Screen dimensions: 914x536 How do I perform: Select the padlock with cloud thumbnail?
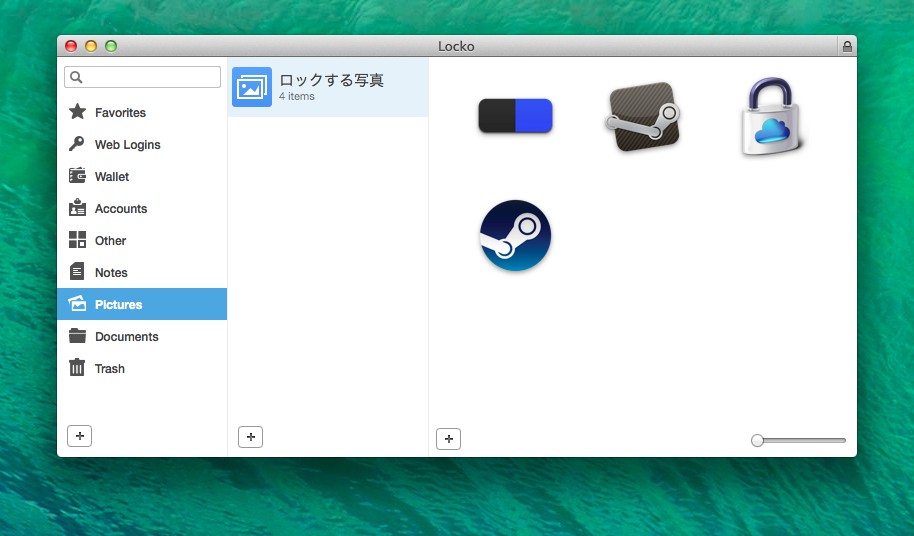pyautogui.click(x=771, y=117)
